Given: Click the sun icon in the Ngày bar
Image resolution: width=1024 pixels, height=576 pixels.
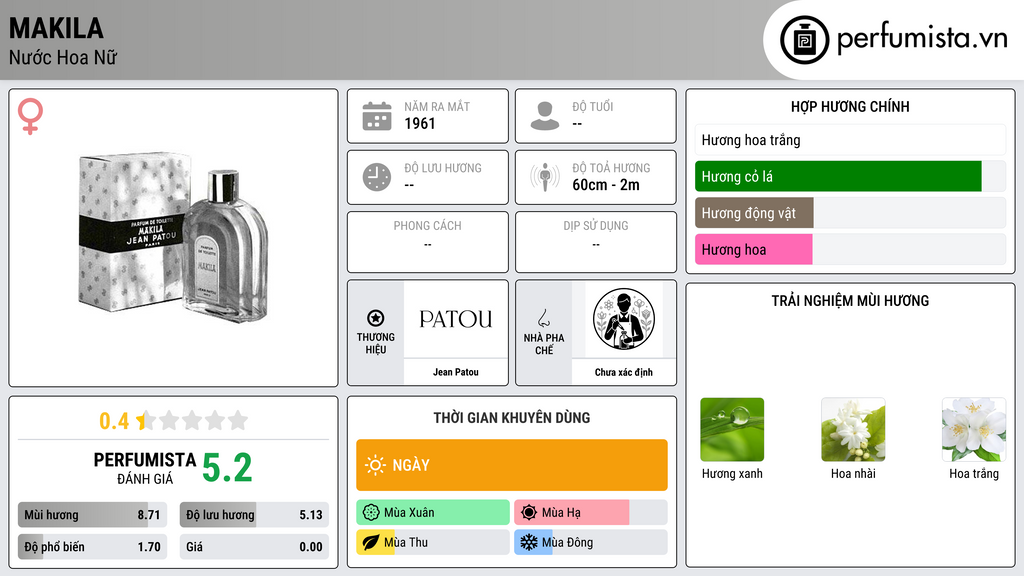Looking at the screenshot, I should 375,465.
